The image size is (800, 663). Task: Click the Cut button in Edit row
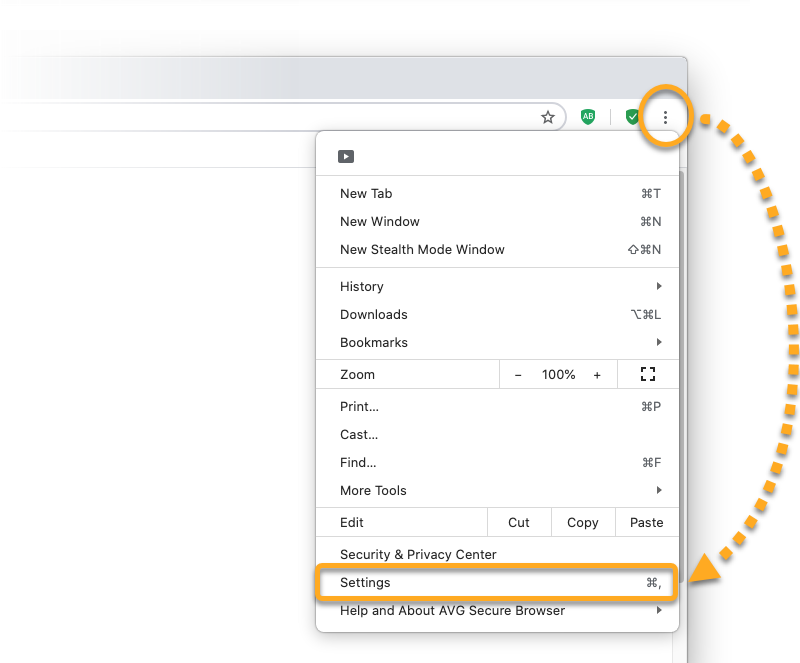[518, 522]
